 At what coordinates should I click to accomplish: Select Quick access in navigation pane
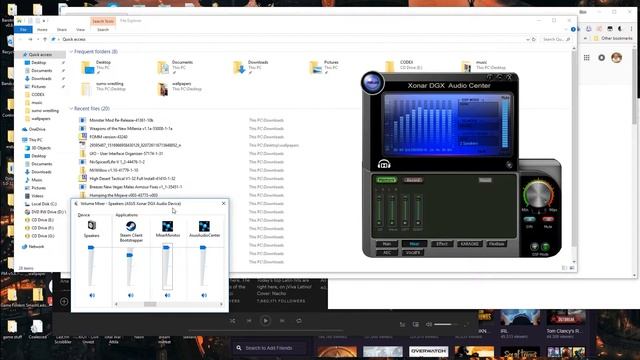(40, 54)
